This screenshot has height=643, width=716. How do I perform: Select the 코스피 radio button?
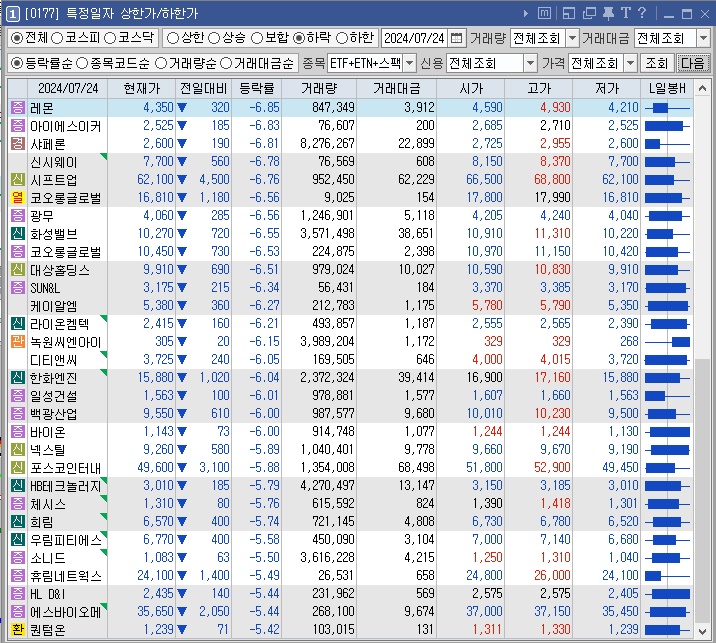[x=57, y=38]
